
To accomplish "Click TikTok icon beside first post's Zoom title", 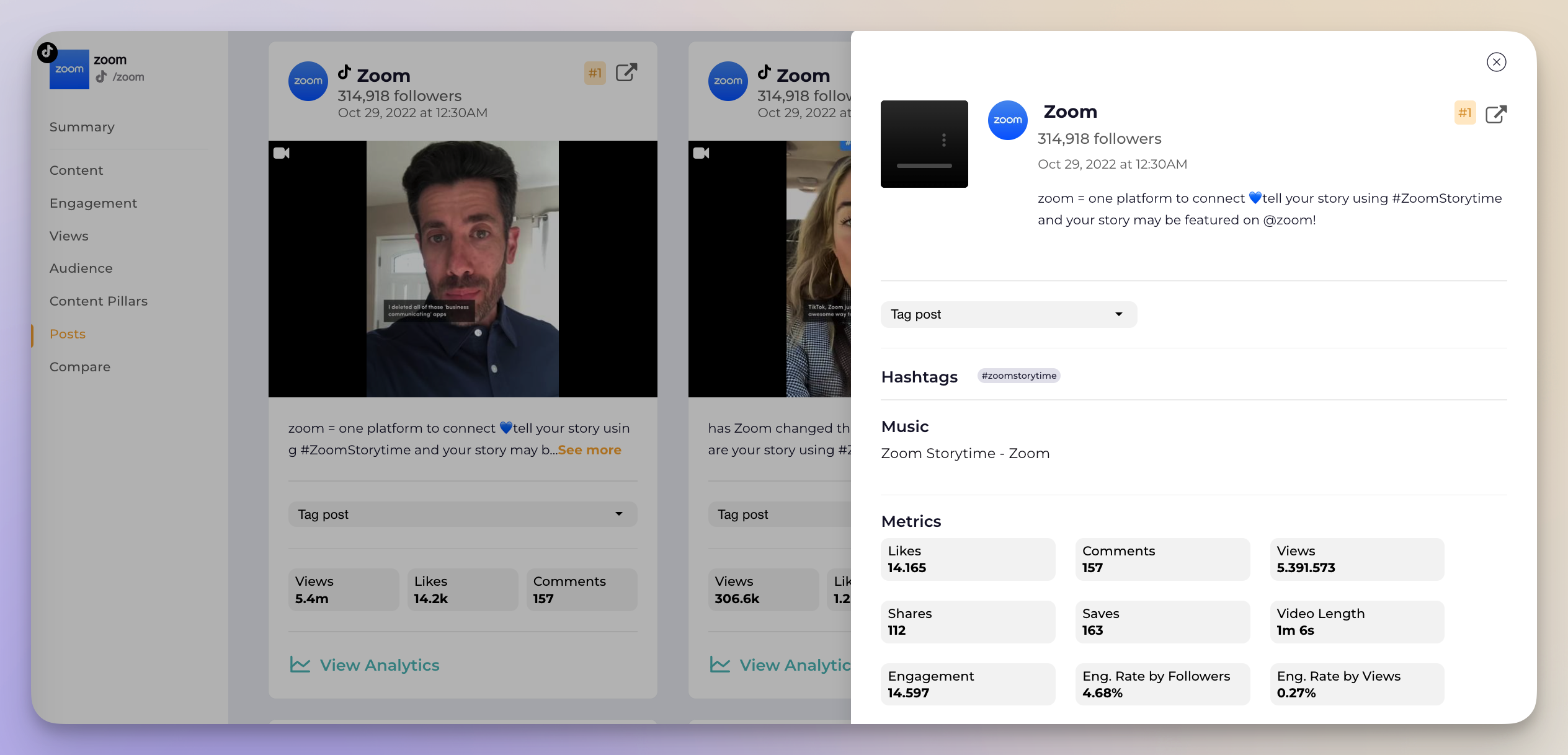I will click(344, 73).
